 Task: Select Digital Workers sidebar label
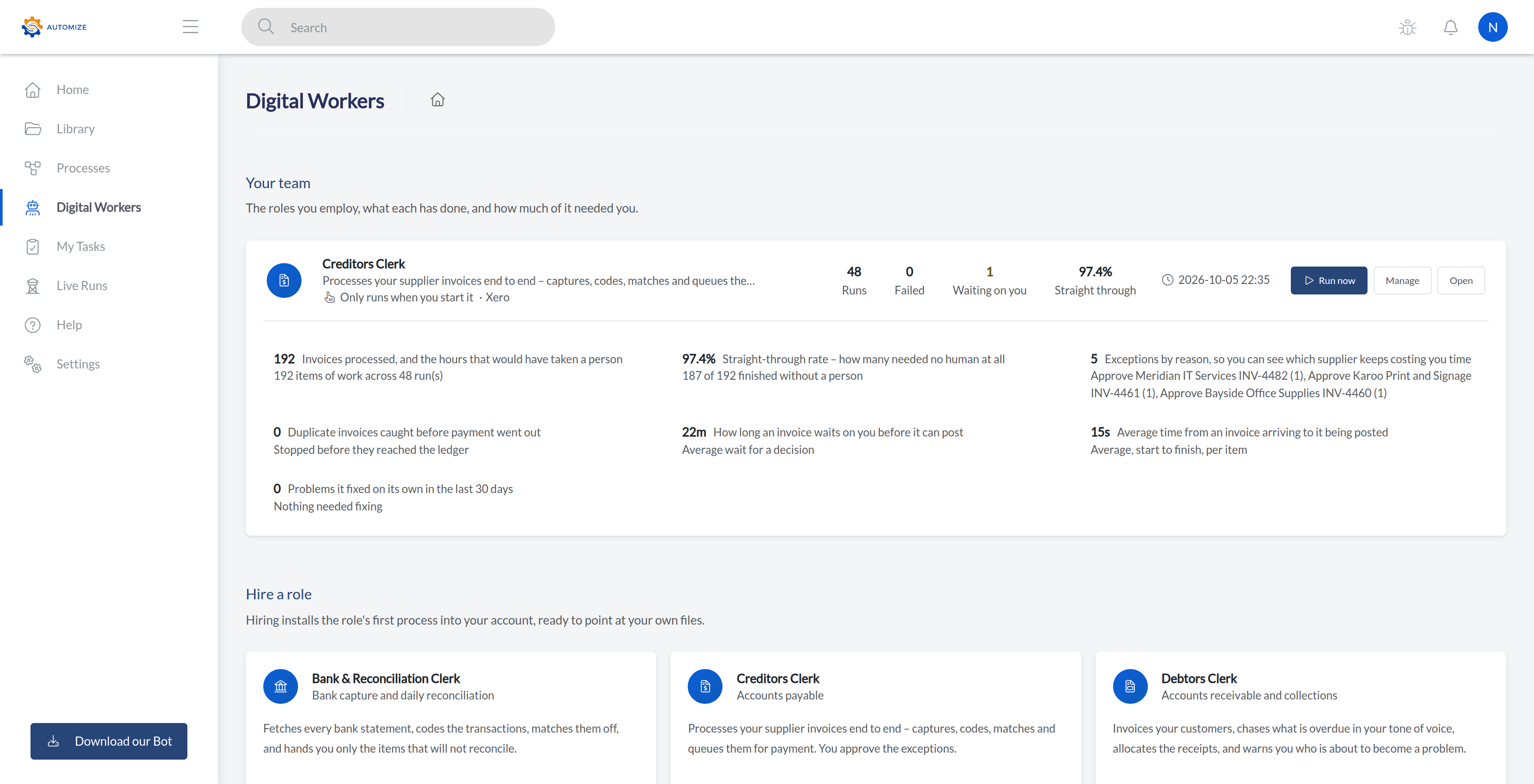[99, 207]
